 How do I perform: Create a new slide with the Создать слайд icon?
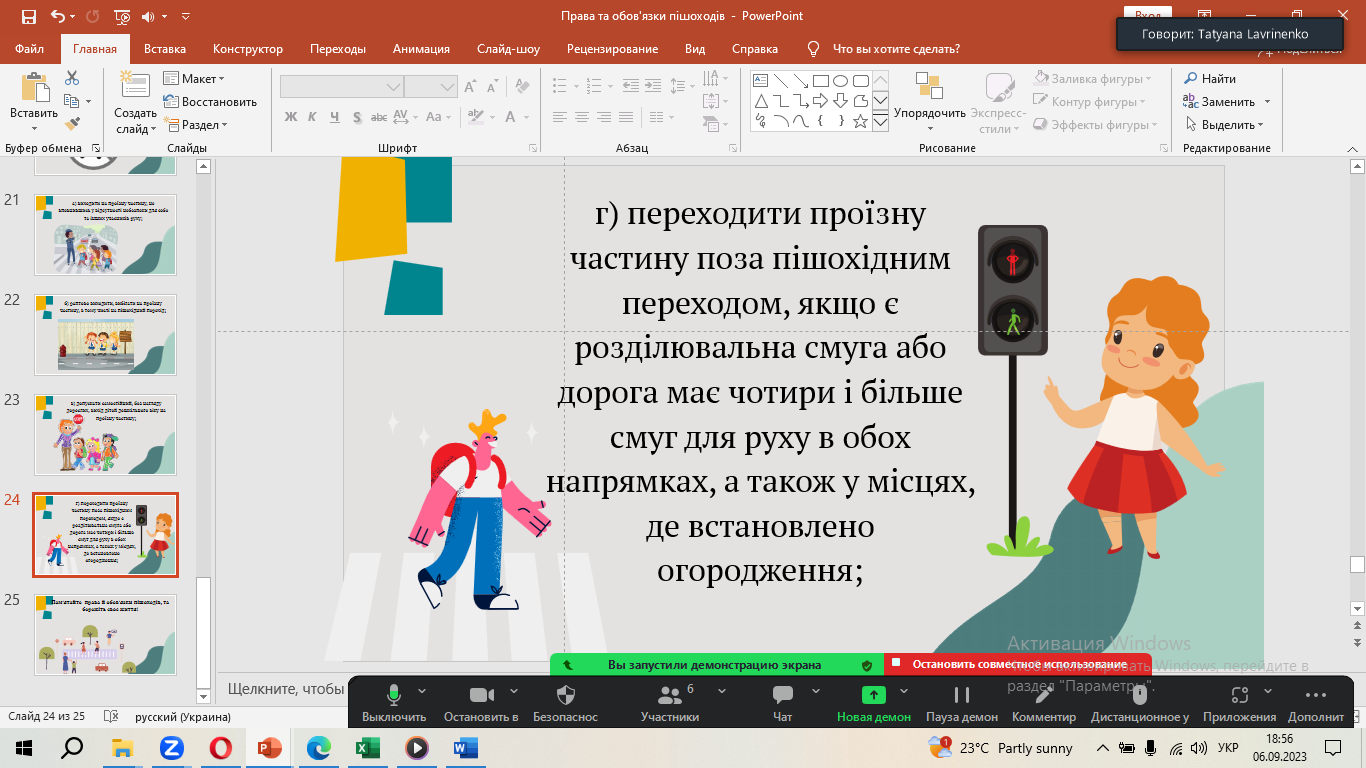pyautogui.click(x=135, y=85)
